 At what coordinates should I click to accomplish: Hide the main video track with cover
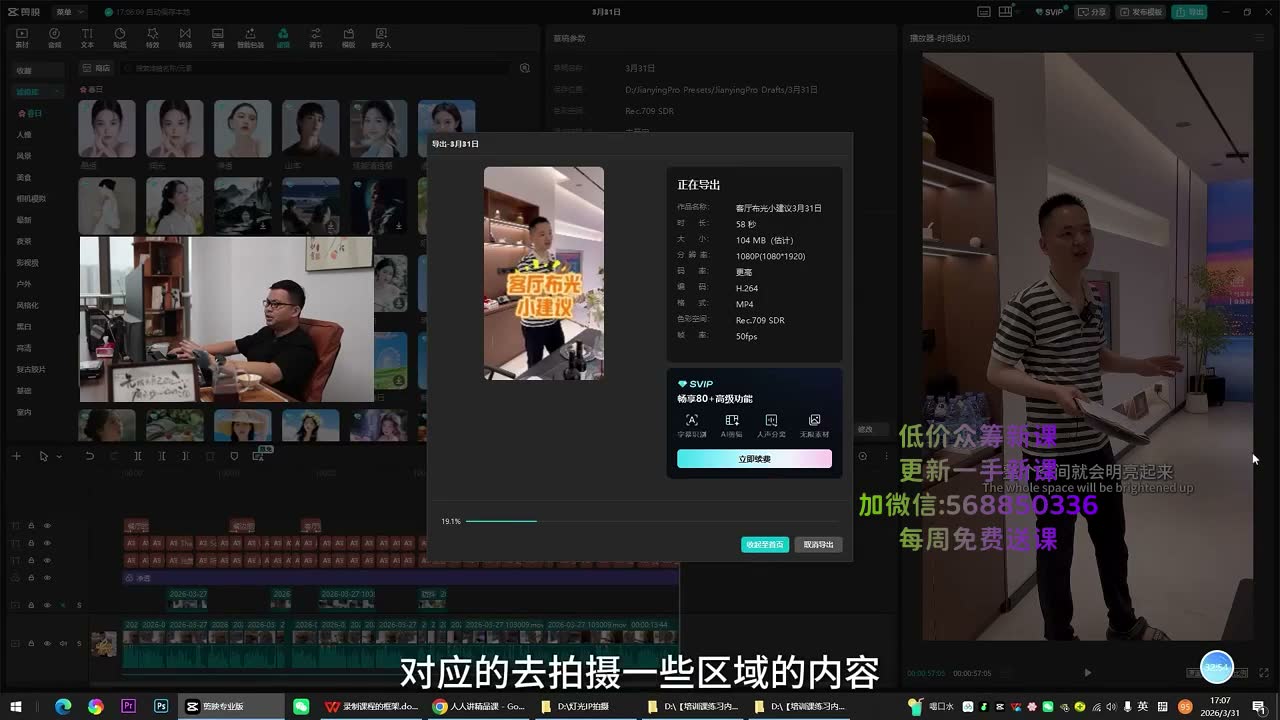[47, 644]
